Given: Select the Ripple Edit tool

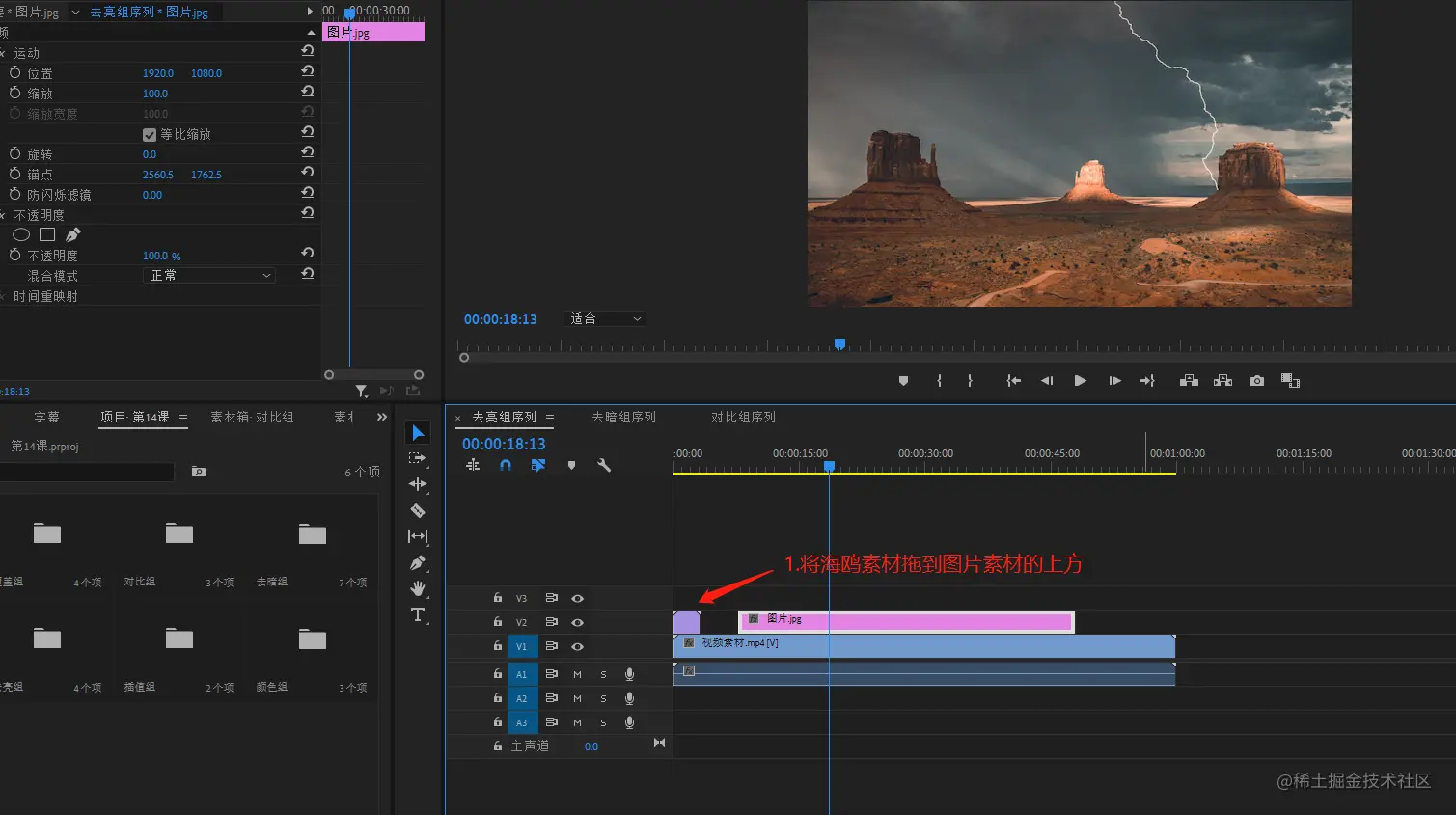Looking at the screenshot, I should 418,484.
